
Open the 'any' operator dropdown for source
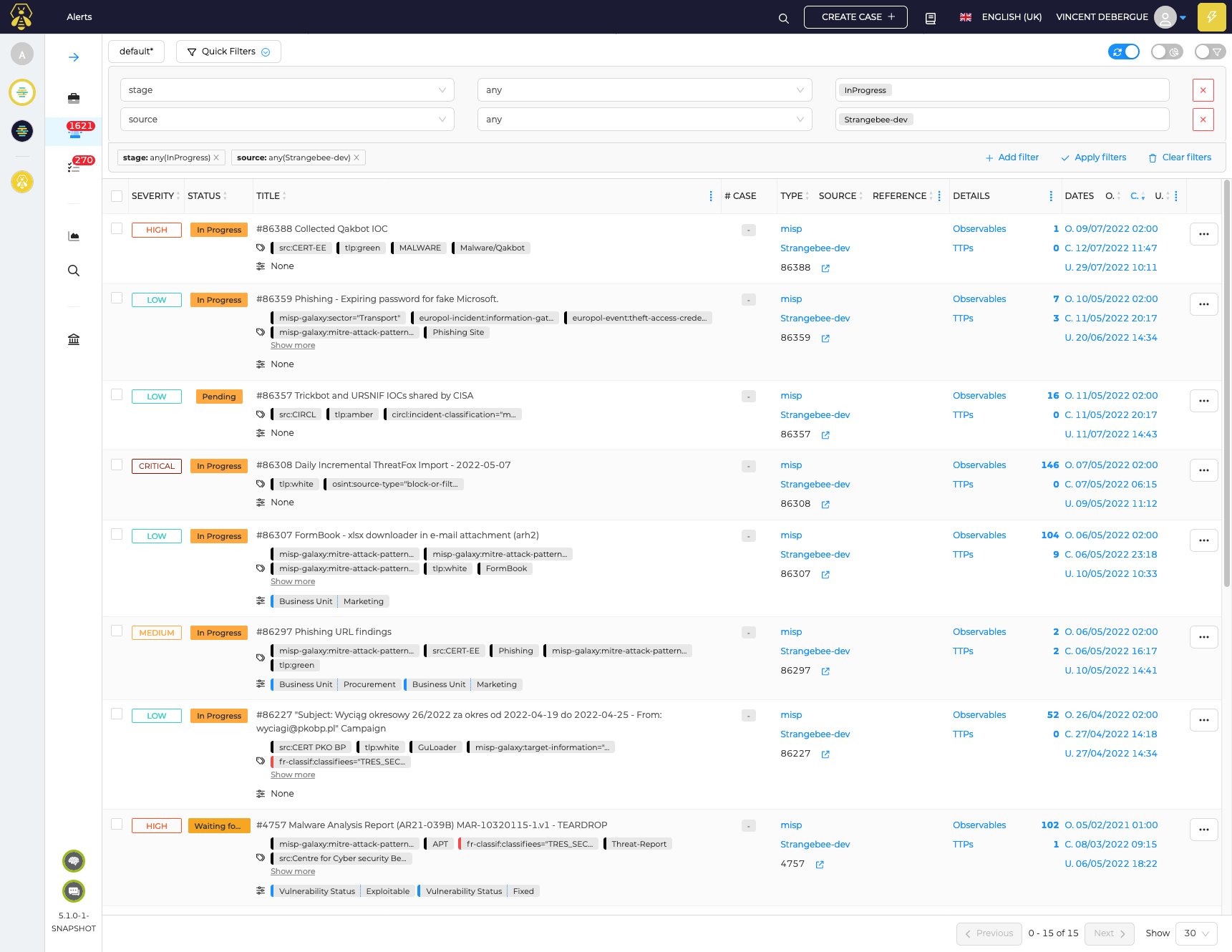coord(644,120)
